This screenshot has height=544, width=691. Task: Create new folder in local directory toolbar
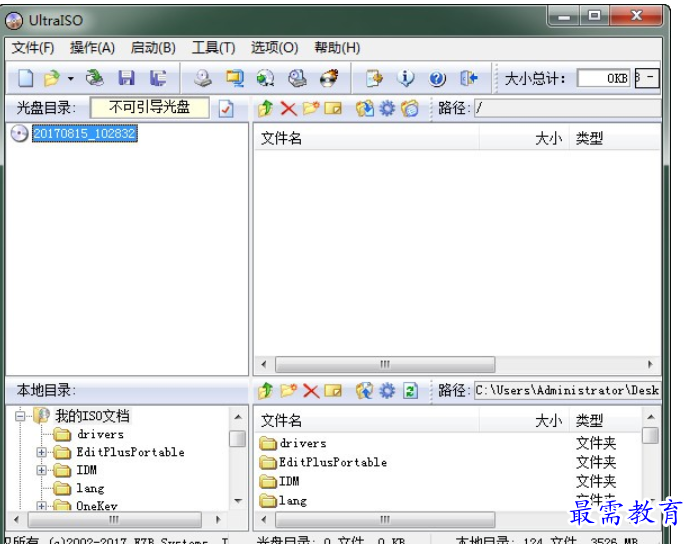[x=289, y=391]
